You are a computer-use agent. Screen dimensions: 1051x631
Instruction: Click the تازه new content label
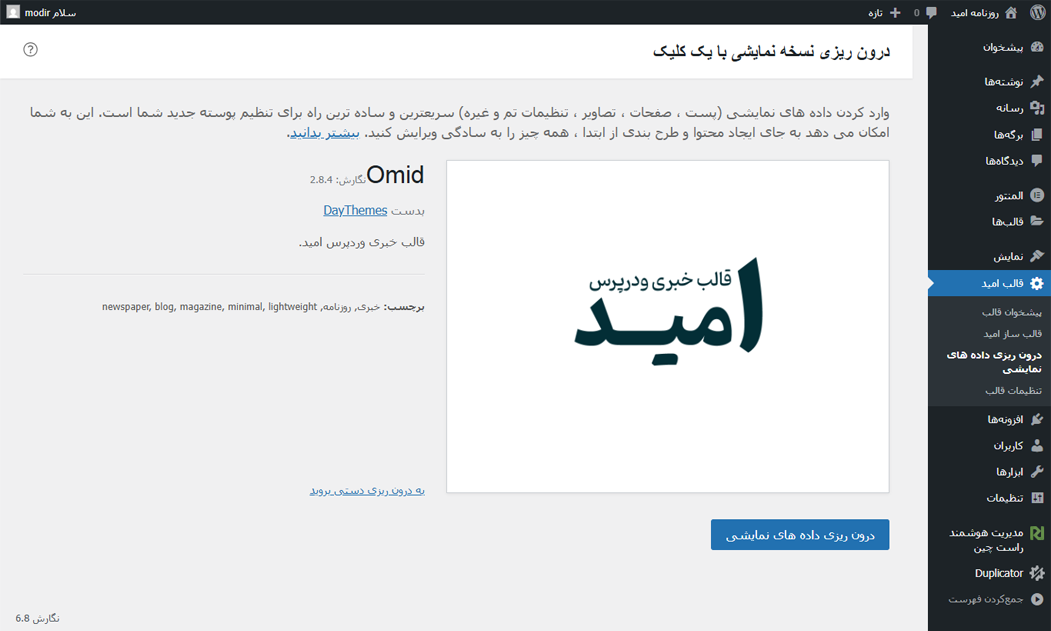point(875,13)
